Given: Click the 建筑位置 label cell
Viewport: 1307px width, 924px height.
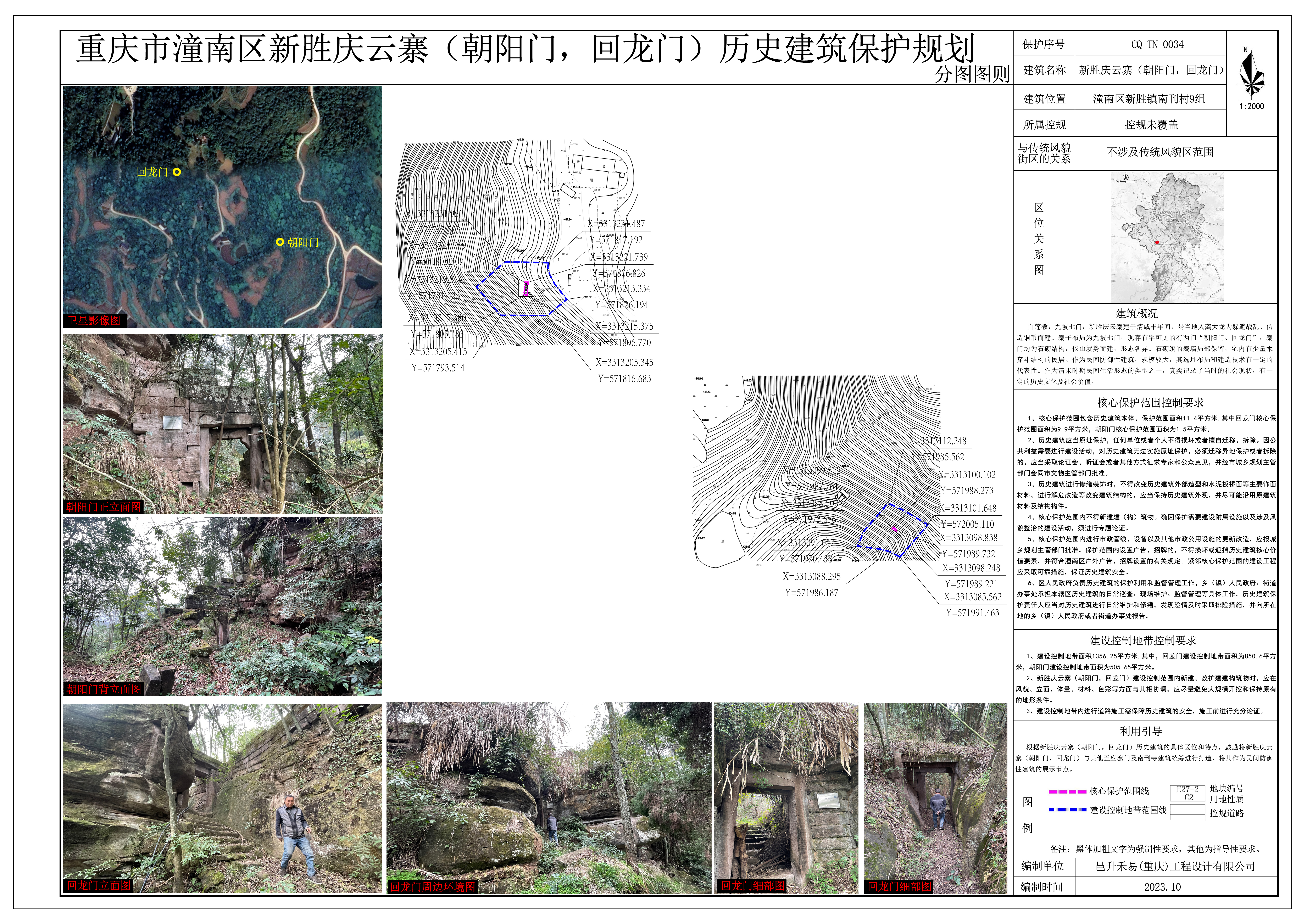Looking at the screenshot, I should 1044,99.
